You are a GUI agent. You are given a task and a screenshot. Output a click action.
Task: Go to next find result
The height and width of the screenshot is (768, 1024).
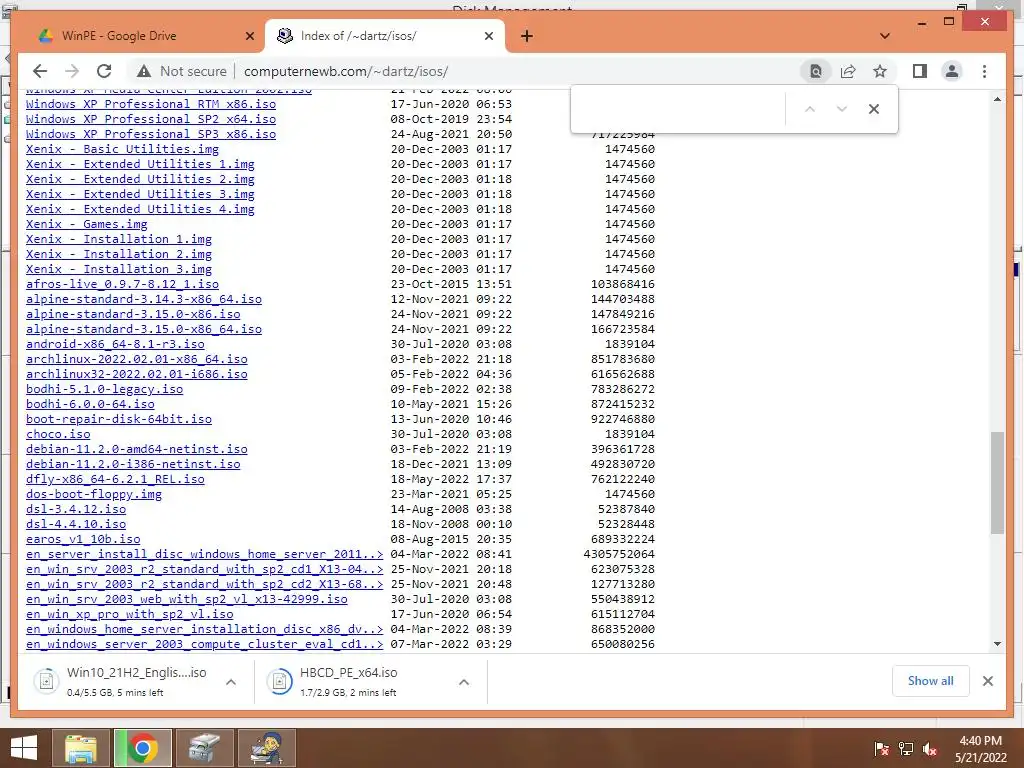tap(842, 109)
